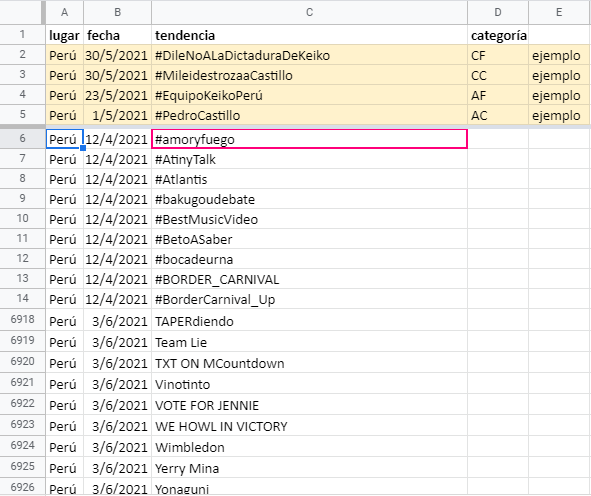591x496 pixels.
Task: Select row 6 header
Action: click(22, 139)
